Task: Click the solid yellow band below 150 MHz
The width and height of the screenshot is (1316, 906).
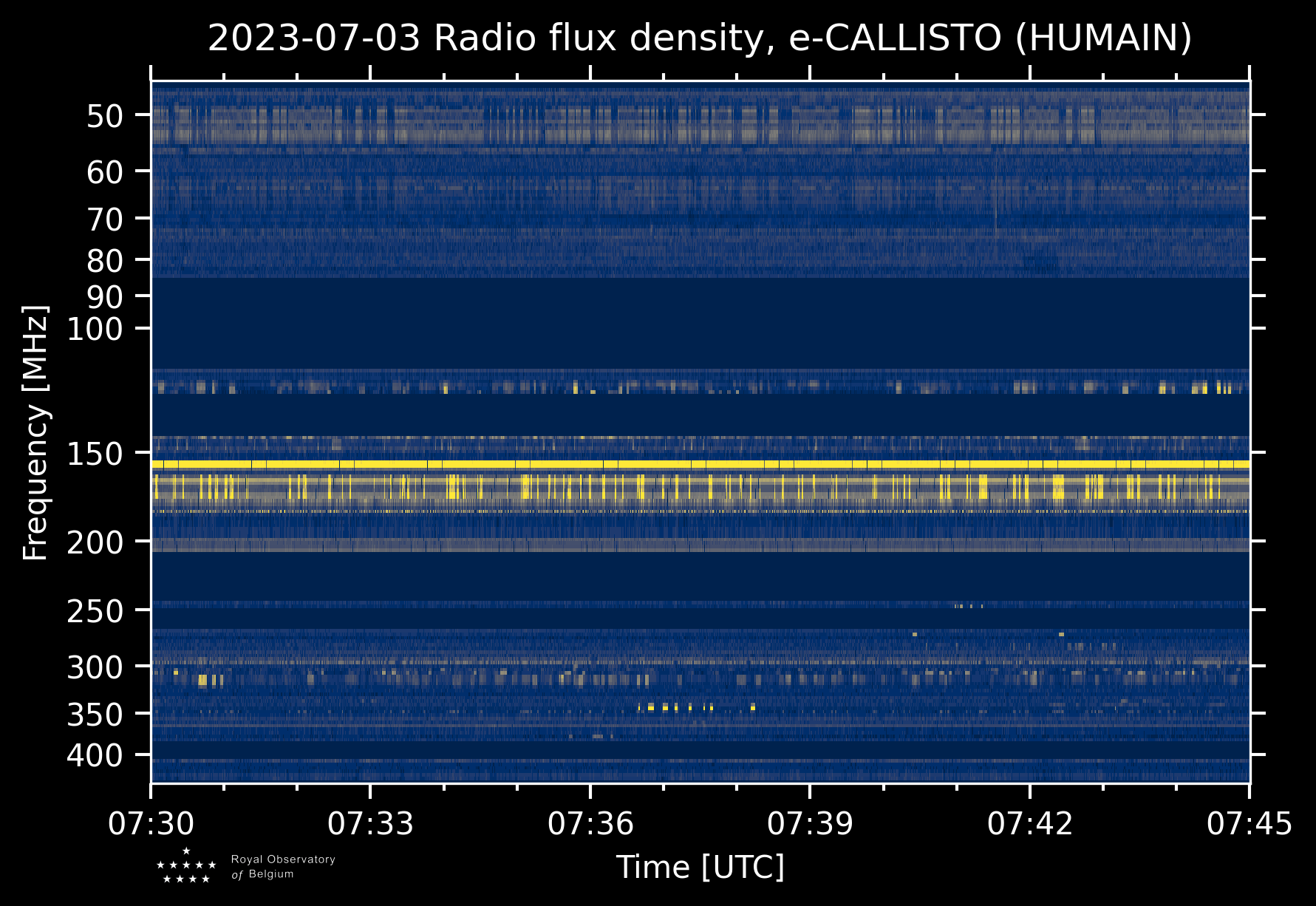Action: 699,464
